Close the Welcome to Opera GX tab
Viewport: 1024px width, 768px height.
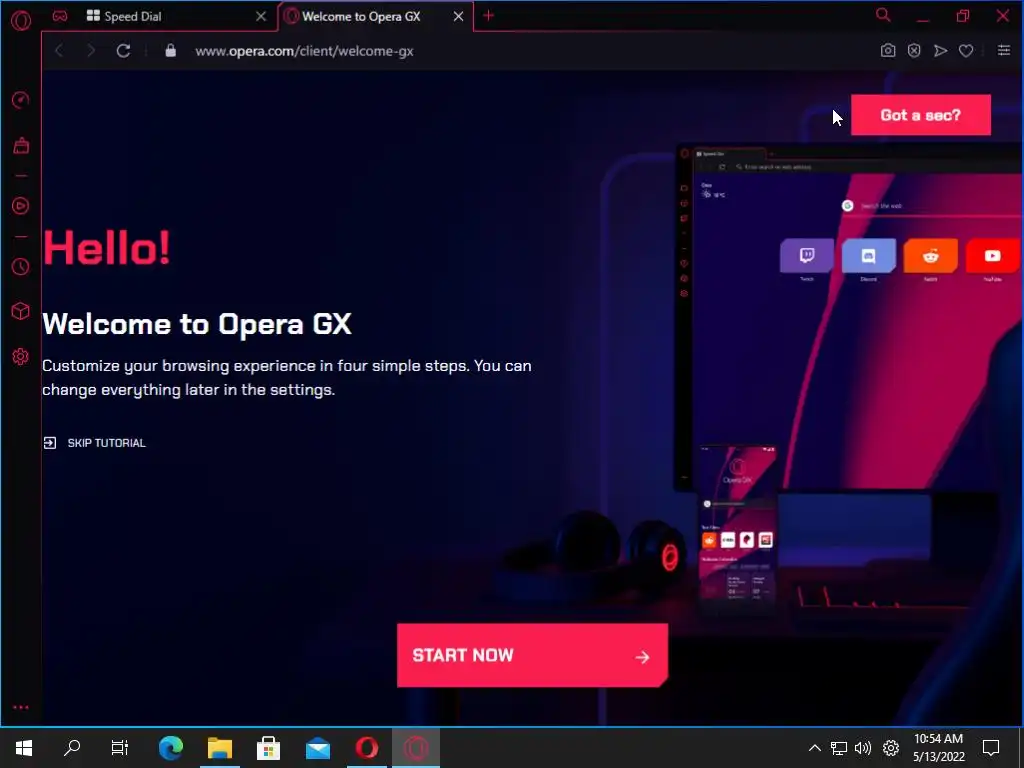pyautogui.click(x=458, y=16)
